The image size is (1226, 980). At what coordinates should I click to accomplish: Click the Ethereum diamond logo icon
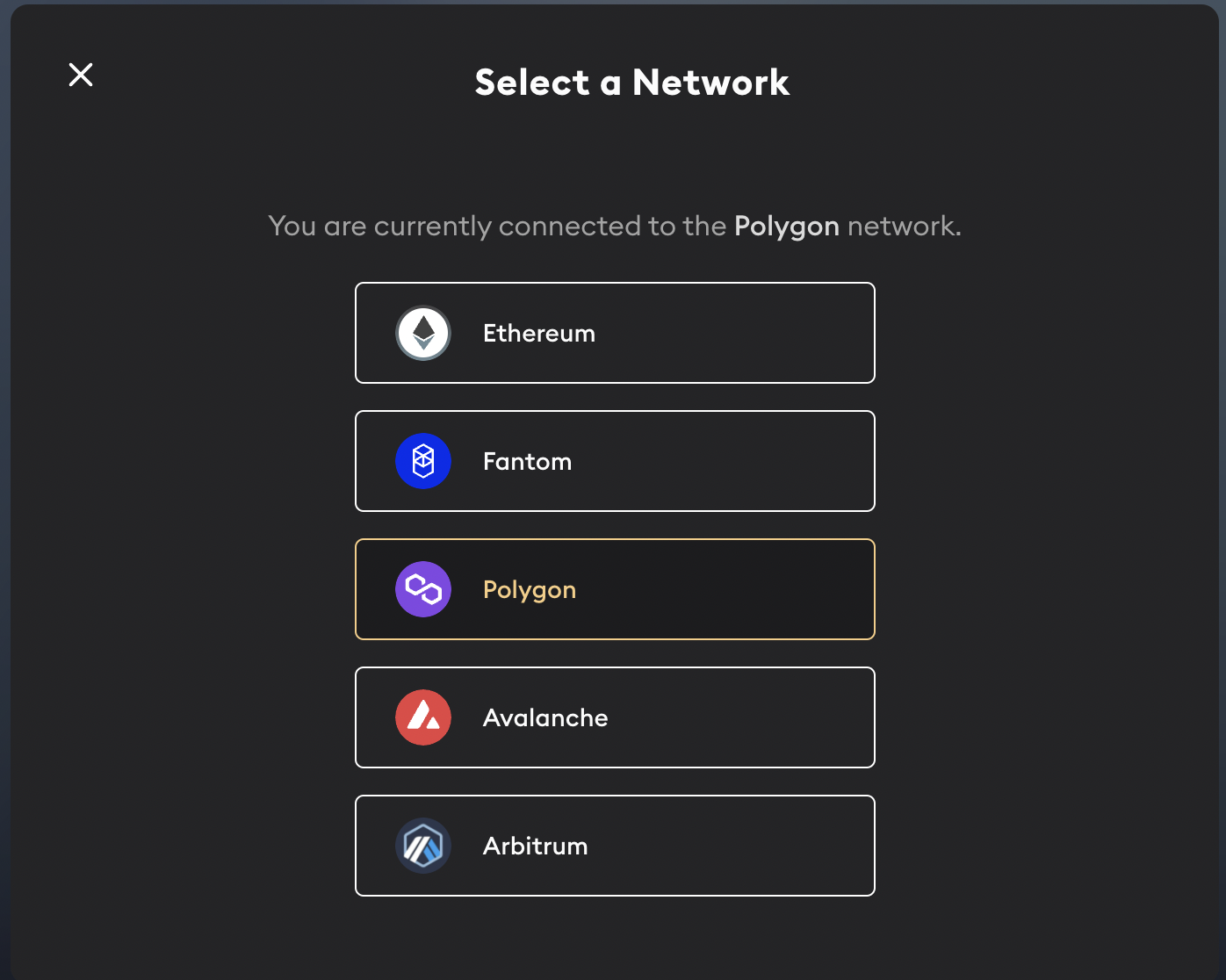click(x=423, y=333)
